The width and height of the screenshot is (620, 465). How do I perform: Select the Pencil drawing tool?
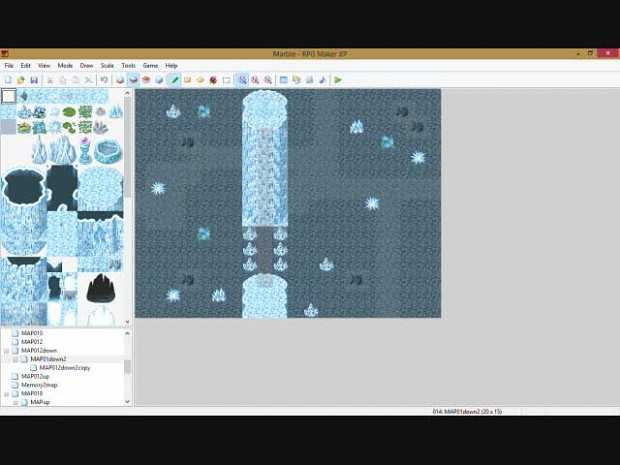[174, 80]
